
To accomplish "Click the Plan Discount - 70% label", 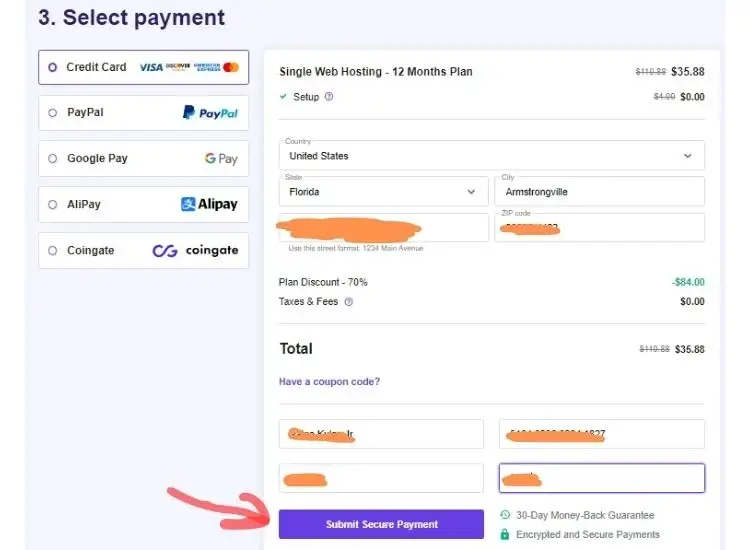I will tap(323, 282).
